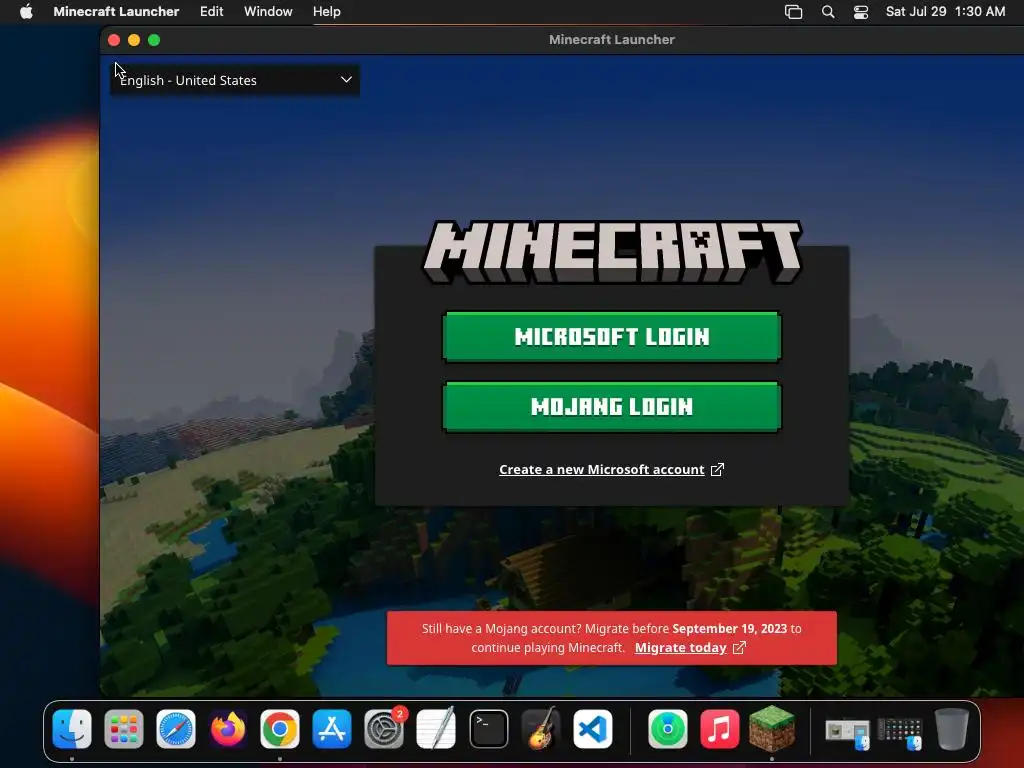
Task: Open TextEdit from the Dock
Action: click(436, 728)
